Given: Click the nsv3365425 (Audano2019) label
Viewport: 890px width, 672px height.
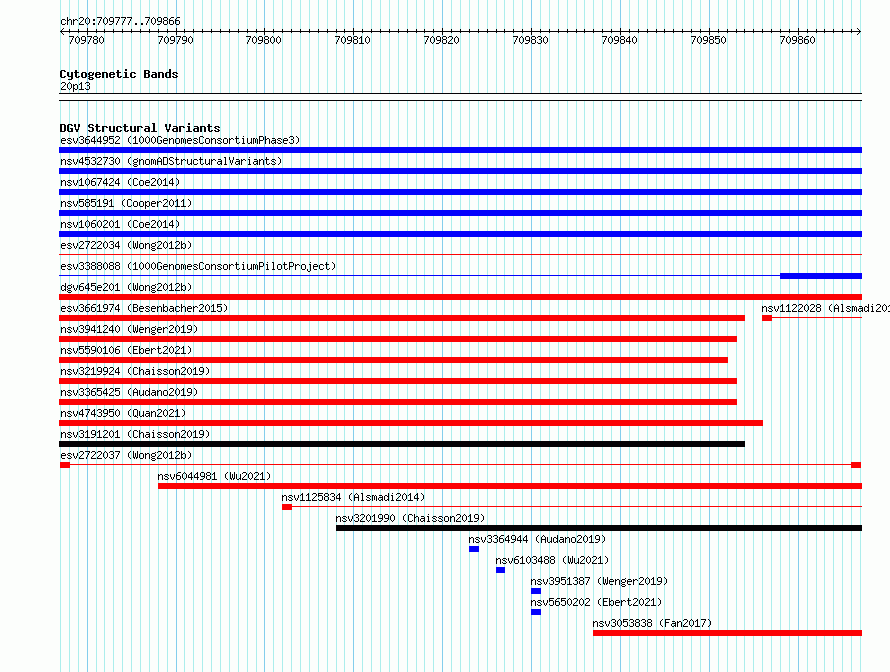Looking at the screenshot, I should click(x=129, y=392).
